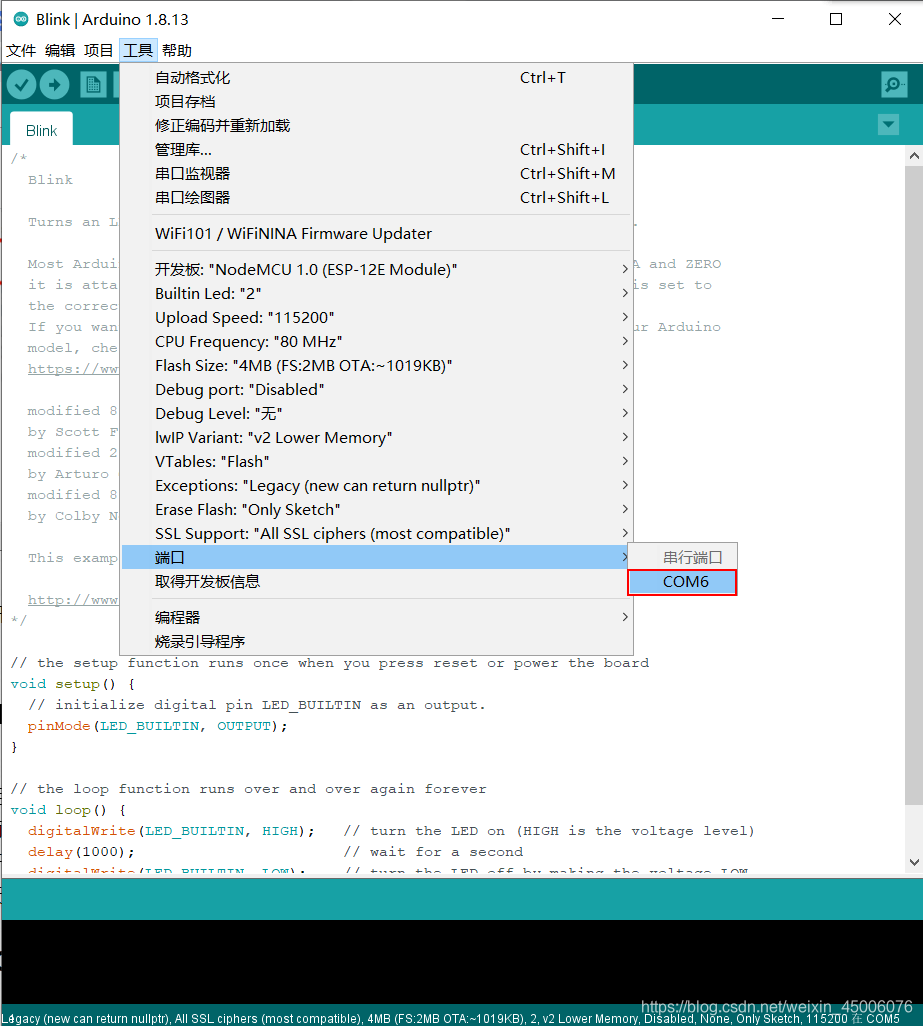Open the 编辑 menu
The width and height of the screenshot is (923, 1026).
pyautogui.click(x=60, y=50)
